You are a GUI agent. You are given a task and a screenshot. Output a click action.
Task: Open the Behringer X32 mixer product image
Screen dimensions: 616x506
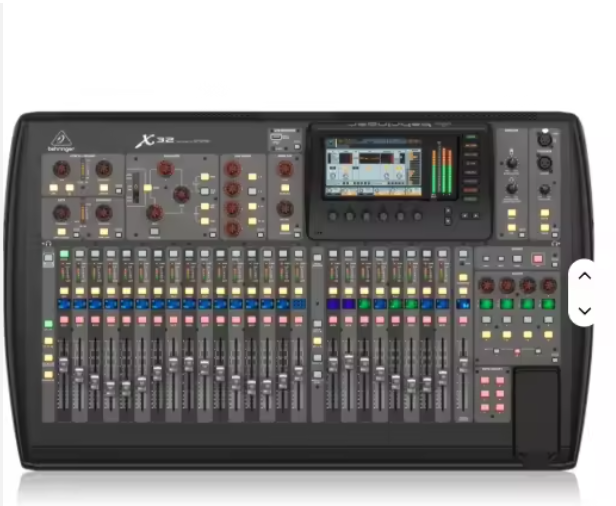click(x=299, y=291)
